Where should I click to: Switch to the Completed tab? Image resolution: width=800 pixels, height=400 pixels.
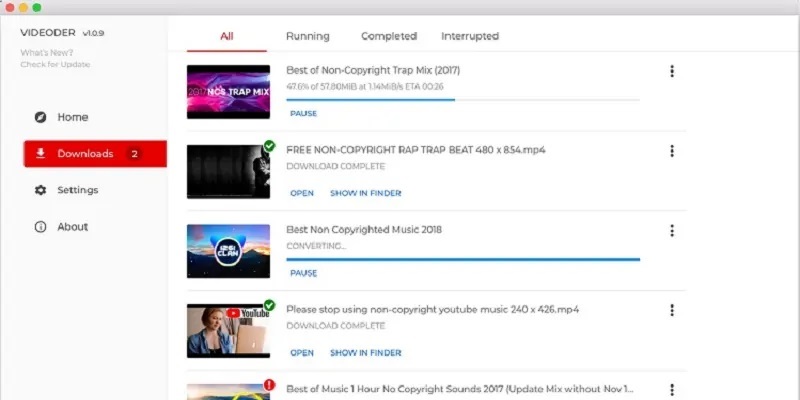click(x=389, y=36)
